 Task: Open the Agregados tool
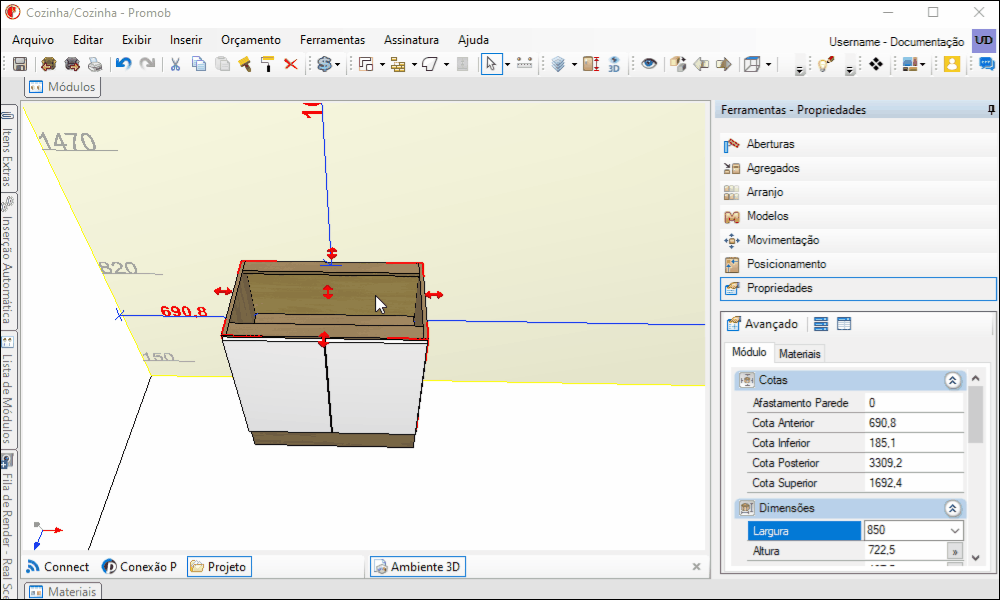pos(858,168)
